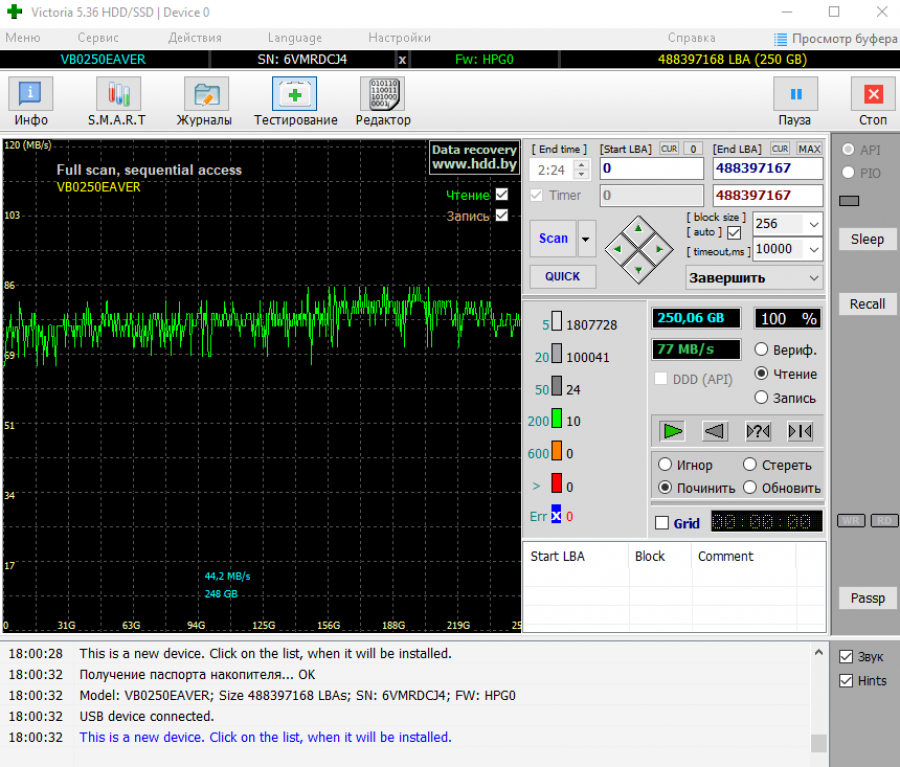Click the Passp button
The image size is (900, 767).
tap(867, 598)
